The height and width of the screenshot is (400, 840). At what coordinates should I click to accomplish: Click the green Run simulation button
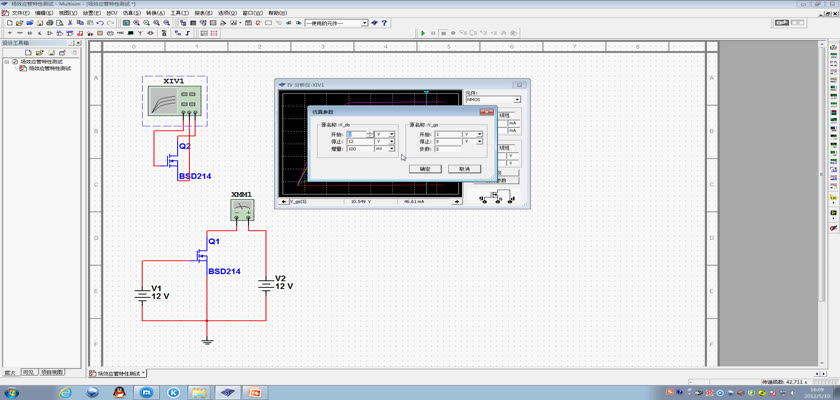click(x=423, y=33)
